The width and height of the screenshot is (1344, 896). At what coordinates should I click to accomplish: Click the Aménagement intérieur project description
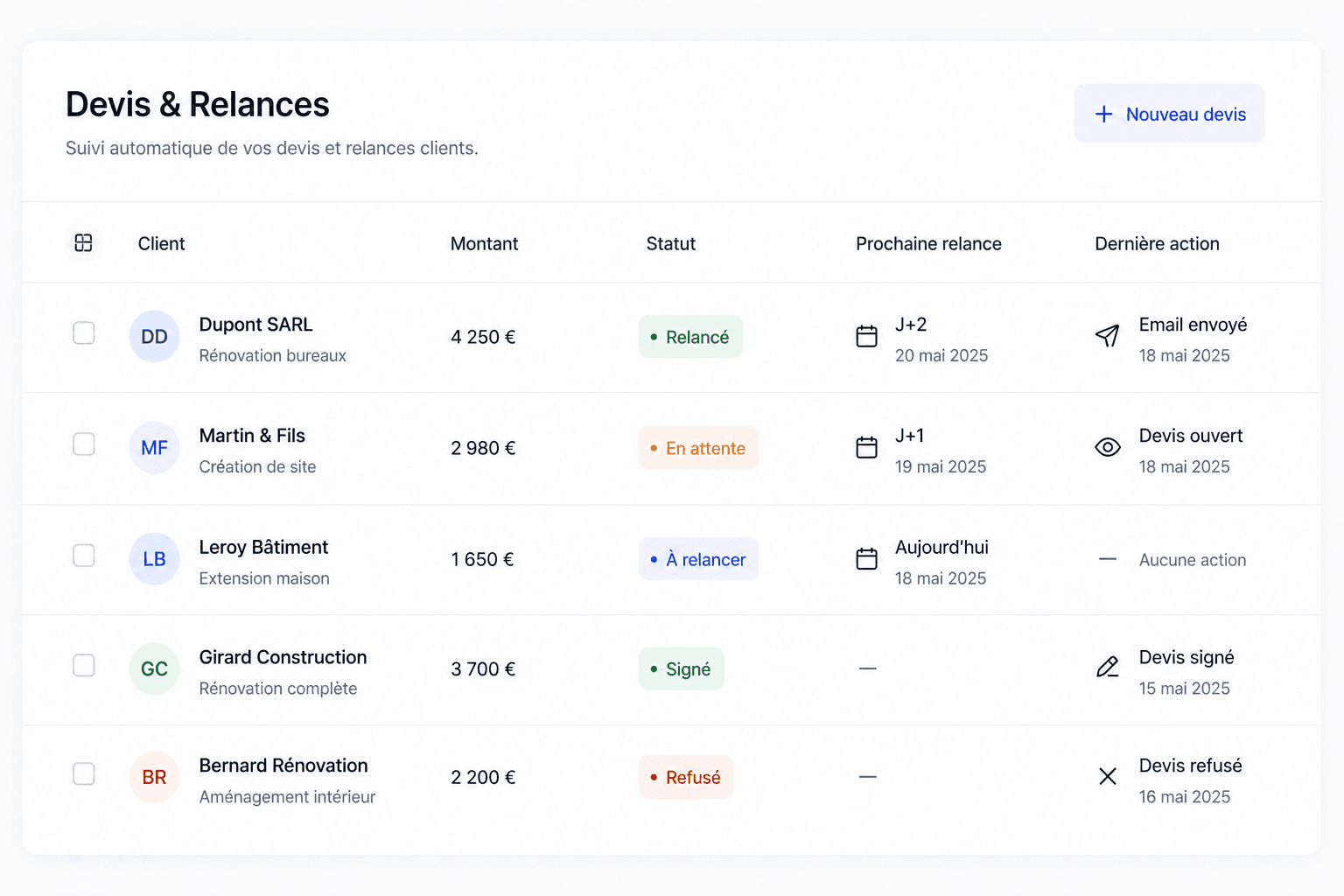[x=287, y=797]
